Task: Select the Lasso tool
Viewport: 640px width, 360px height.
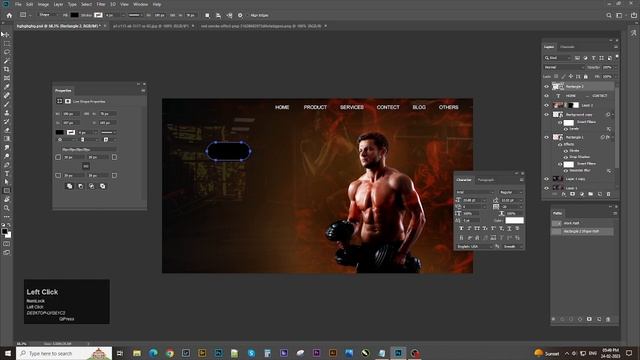Action: [7, 52]
